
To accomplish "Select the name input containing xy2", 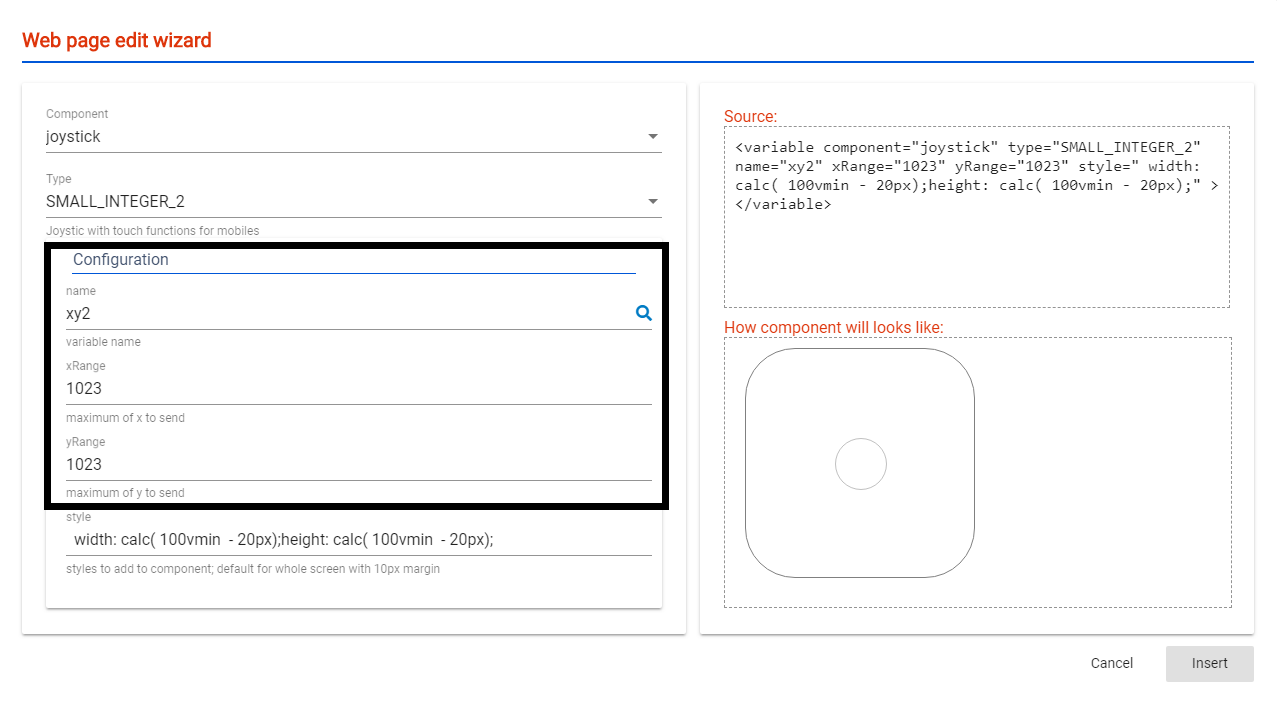I will click(x=300, y=313).
